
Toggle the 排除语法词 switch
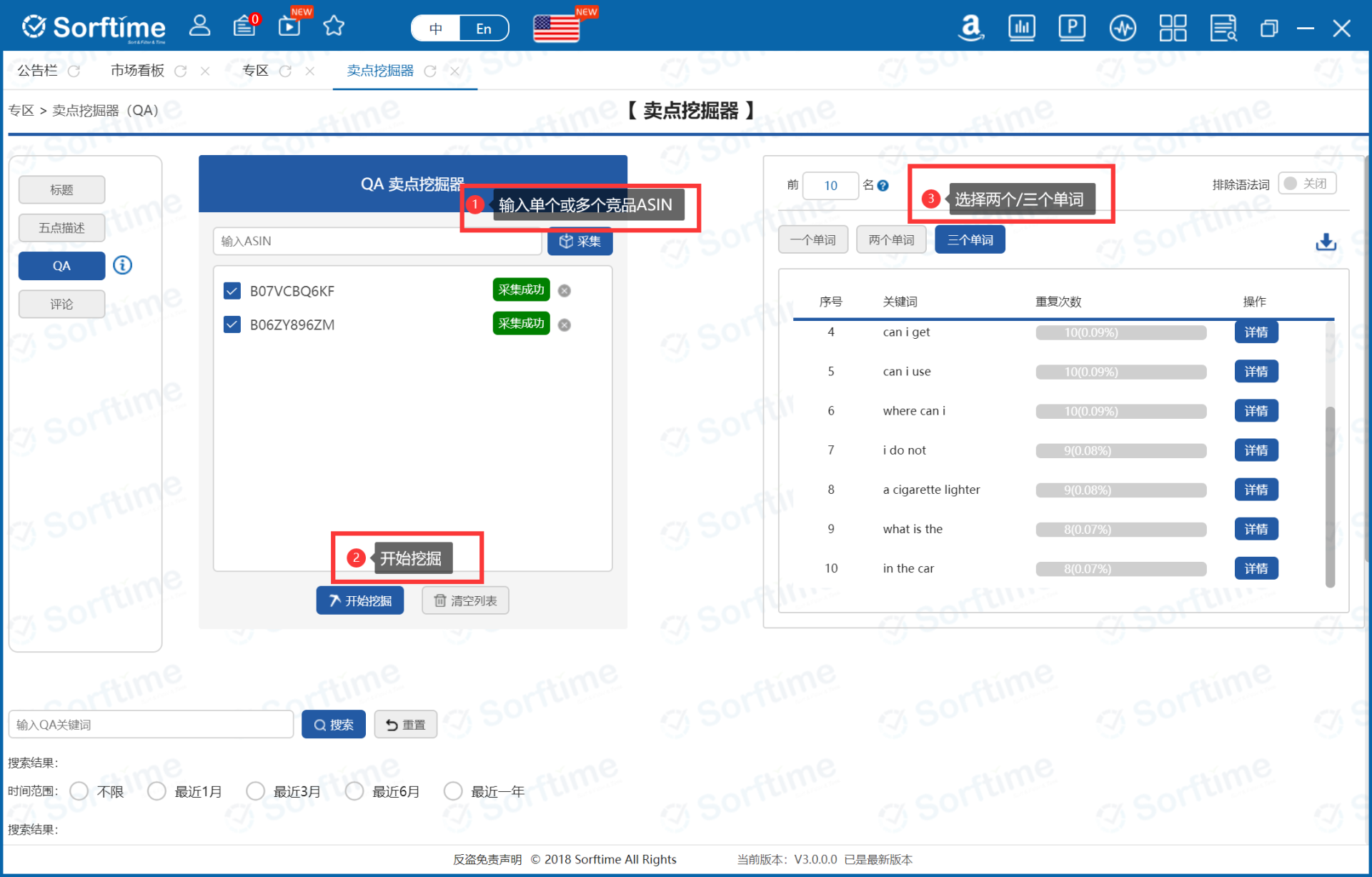click(1307, 184)
